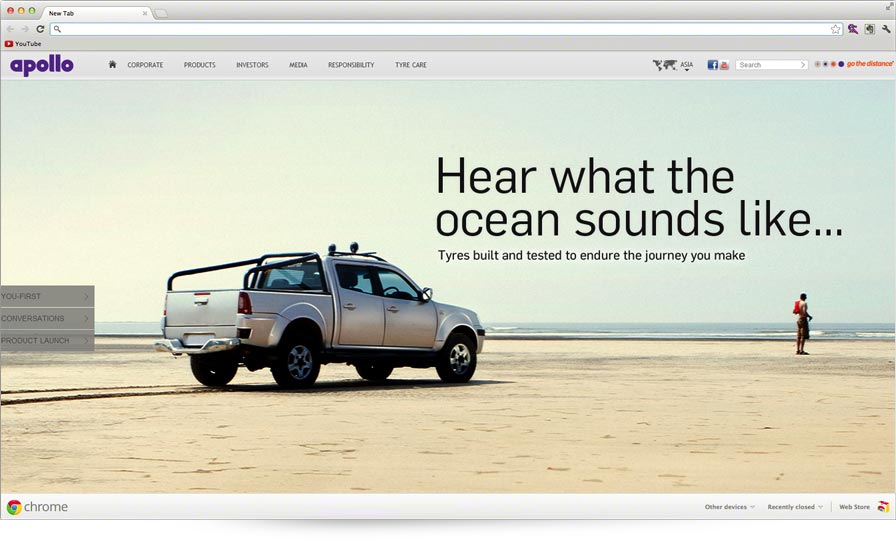The height and width of the screenshot is (550, 896).
Task: Open the Other devices dropdown
Action: pos(729,507)
